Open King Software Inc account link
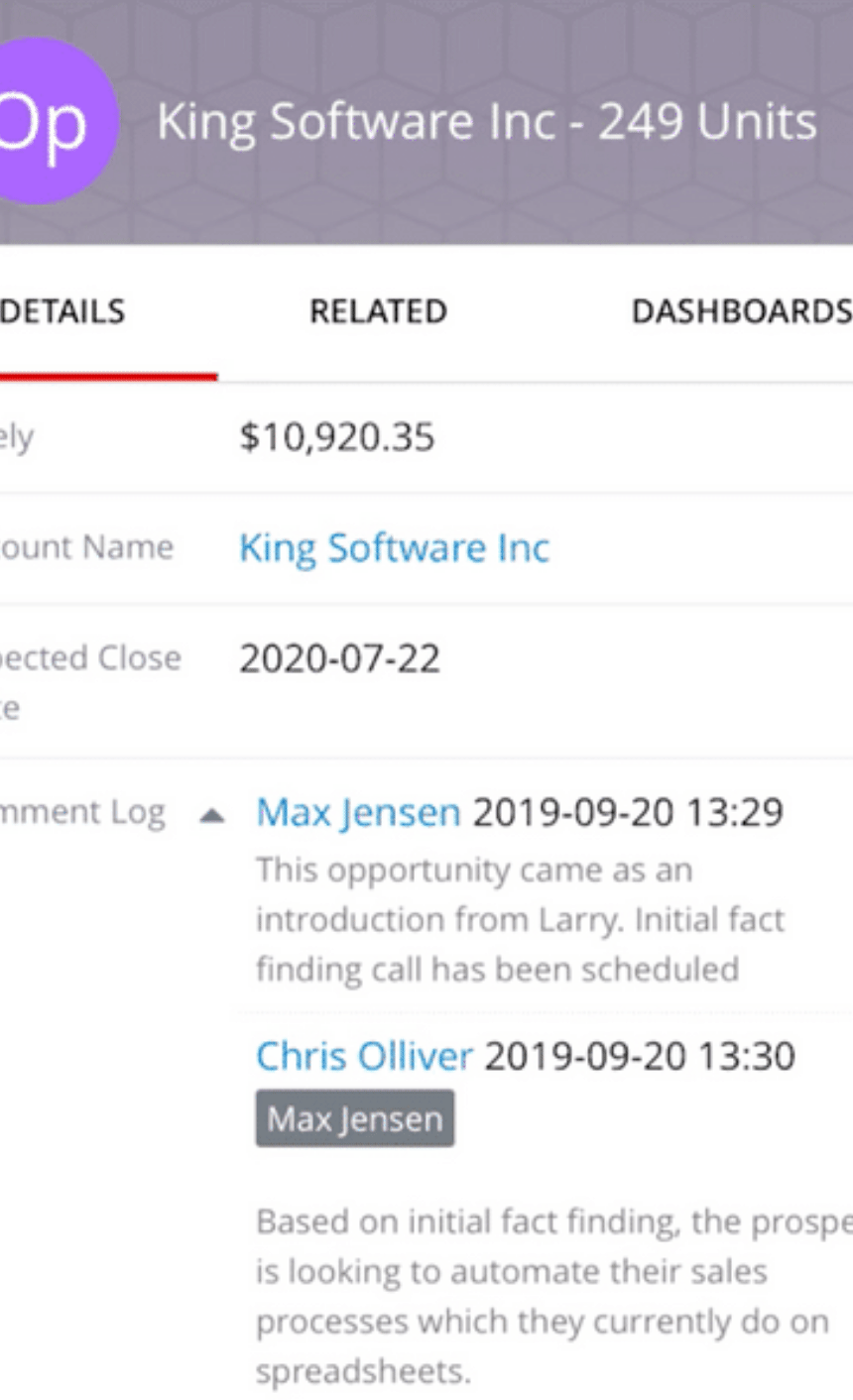The width and height of the screenshot is (853, 1400). pos(394,548)
